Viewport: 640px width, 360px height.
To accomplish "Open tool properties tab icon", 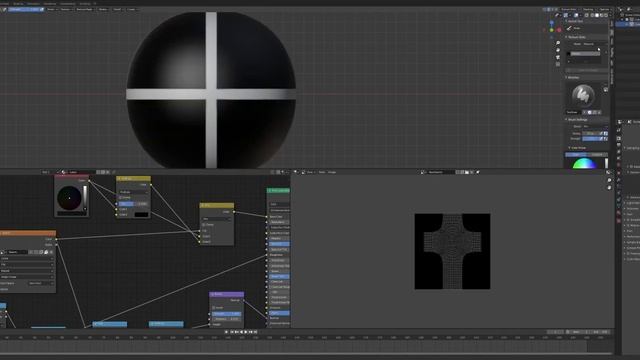I will tap(619, 130).
